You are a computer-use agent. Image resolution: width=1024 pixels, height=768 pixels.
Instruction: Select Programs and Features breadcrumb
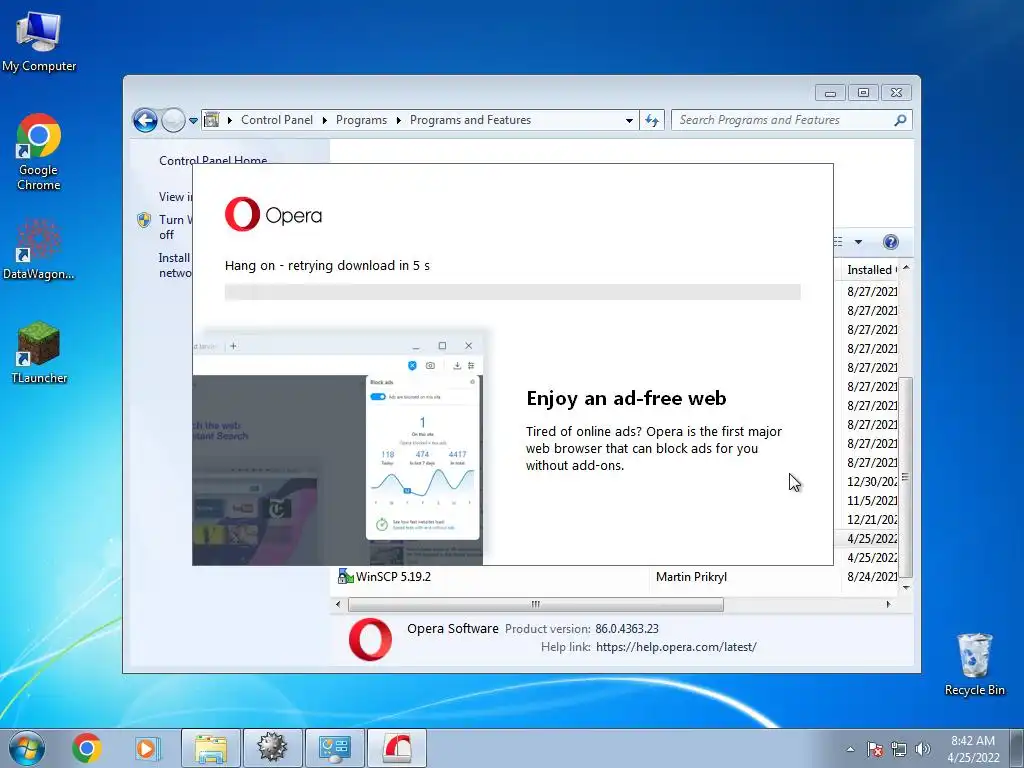tap(470, 120)
